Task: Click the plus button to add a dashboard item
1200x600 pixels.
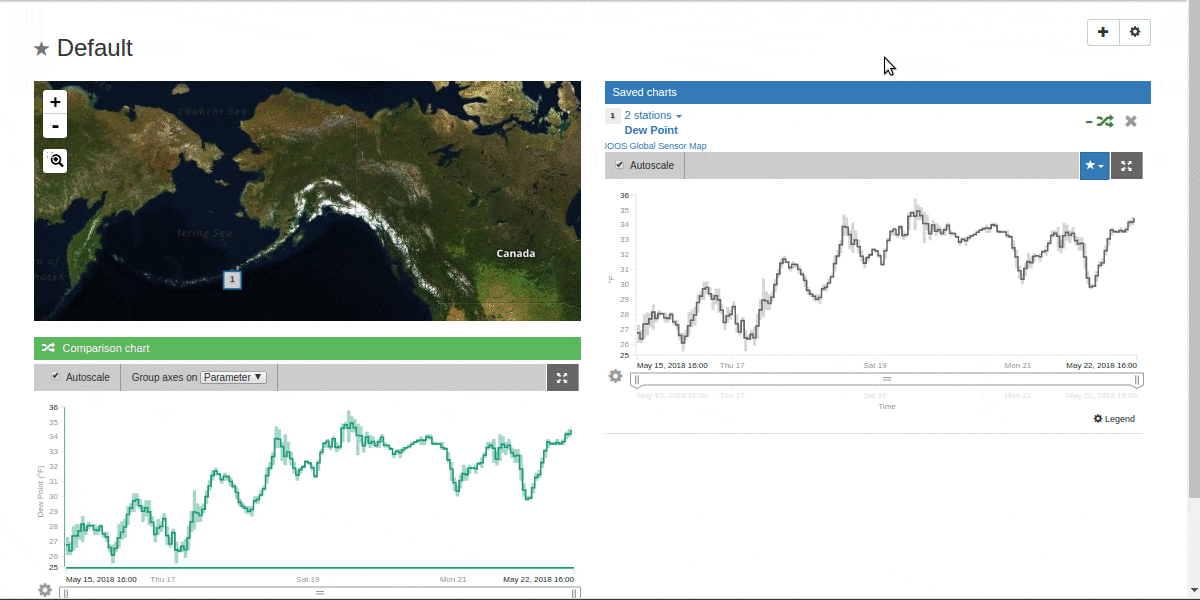Action: 1103,32
